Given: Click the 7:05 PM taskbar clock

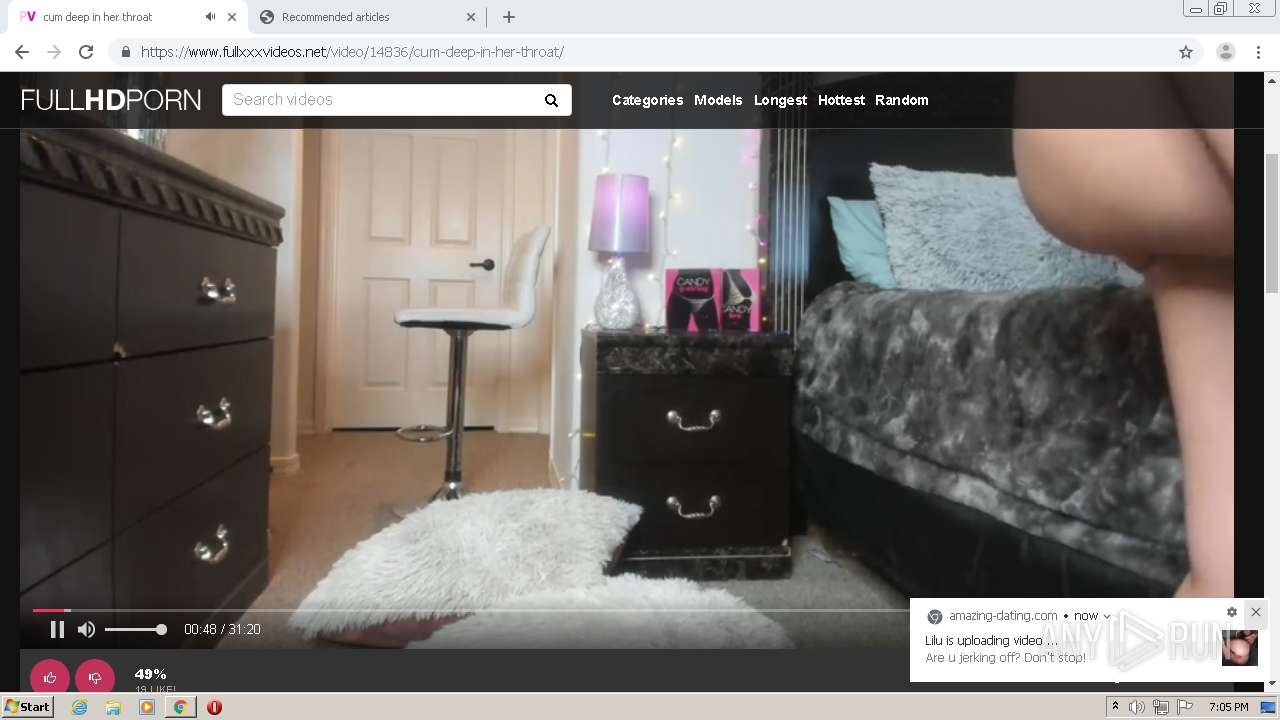Looking at the screenshot, I should click(1229, 707).
